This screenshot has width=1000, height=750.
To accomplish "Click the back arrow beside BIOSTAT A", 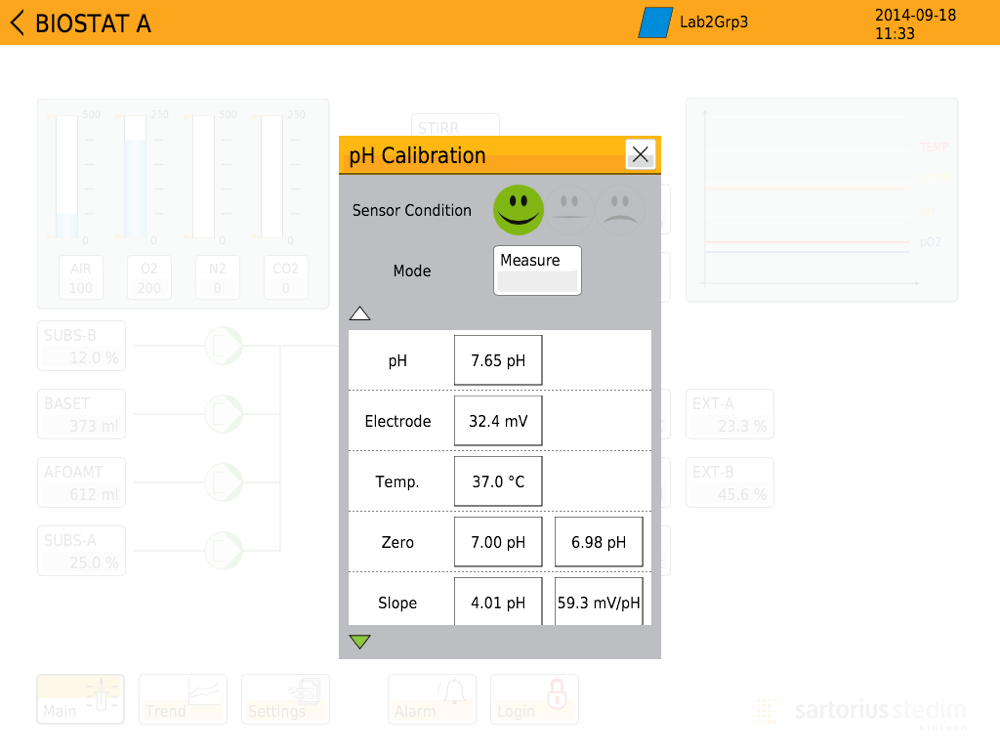I will point(17,23).
